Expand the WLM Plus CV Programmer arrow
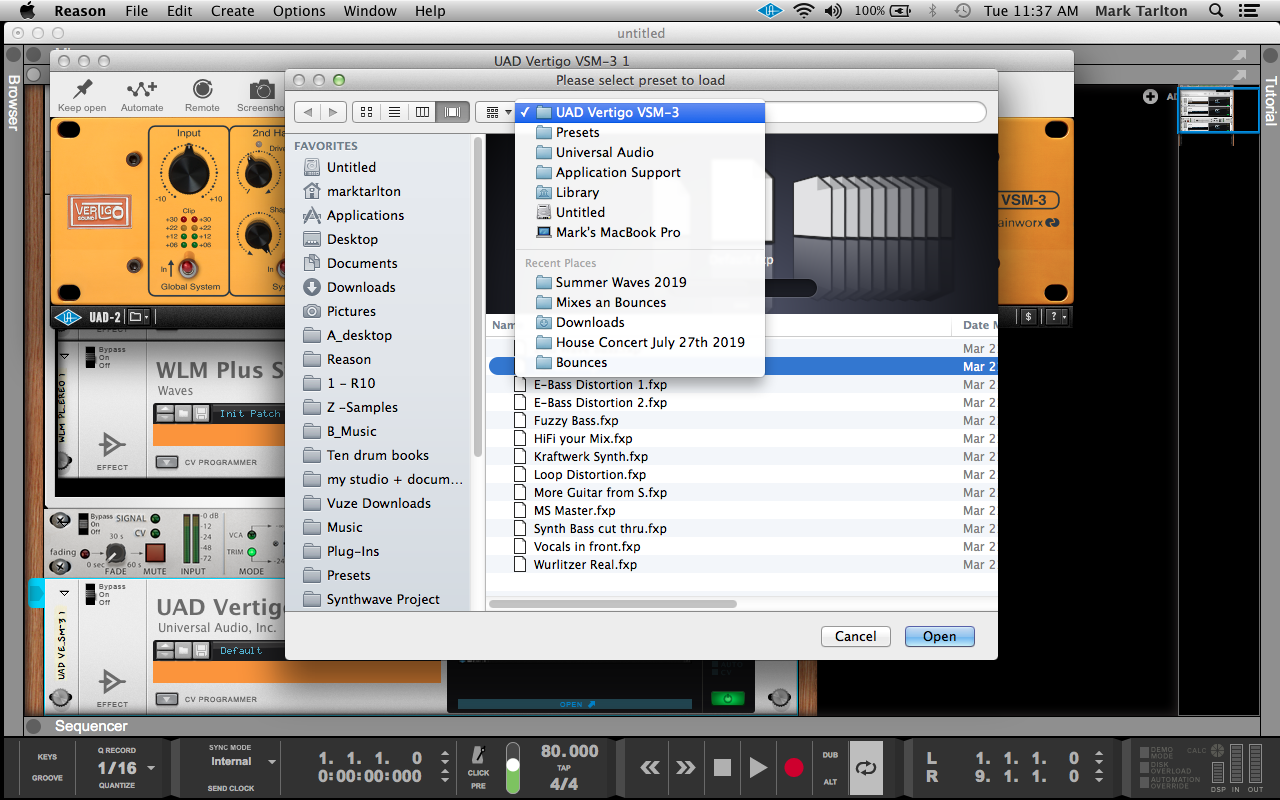 [x=167, y=462]
